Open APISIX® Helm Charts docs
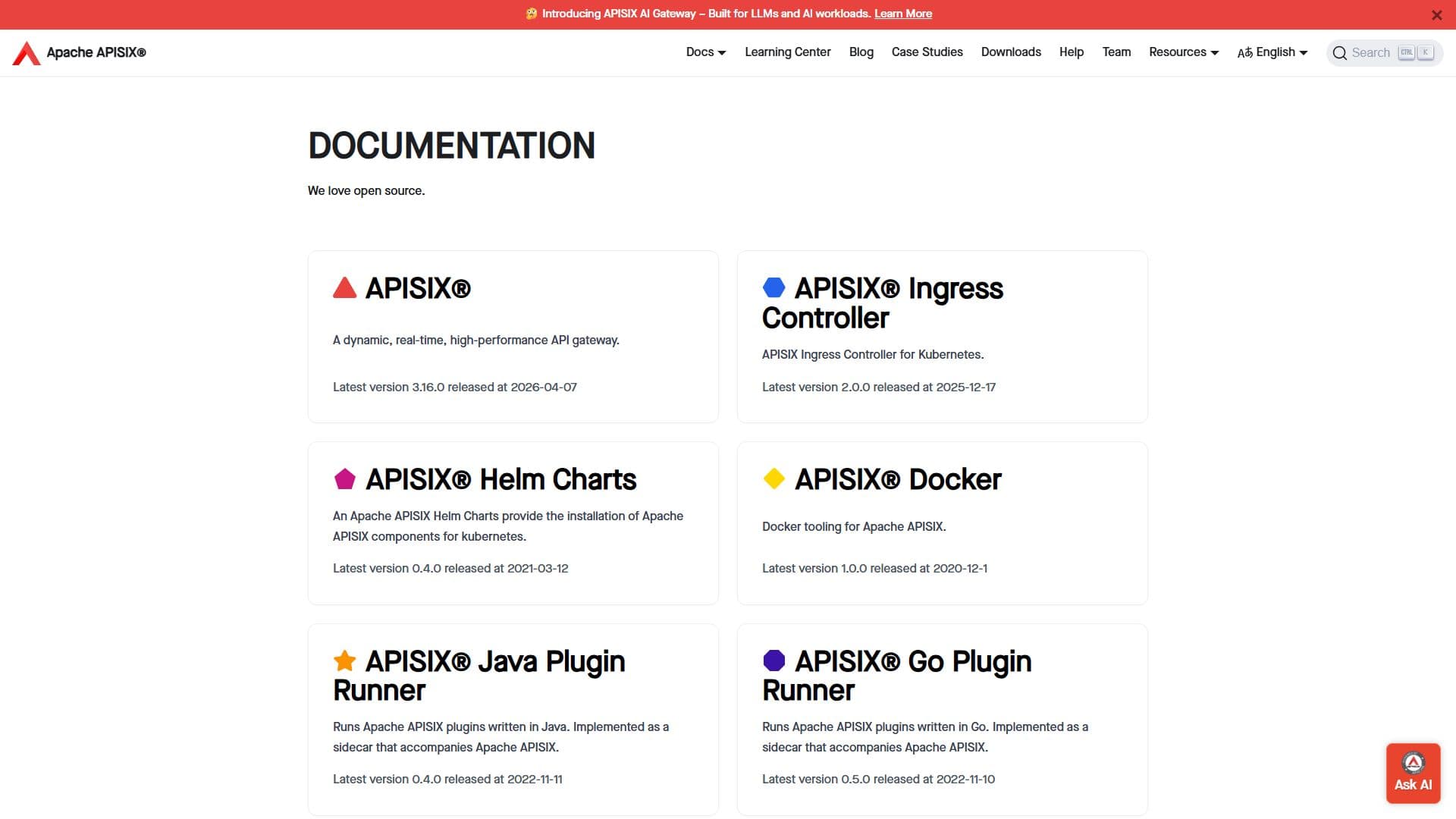 500,479
